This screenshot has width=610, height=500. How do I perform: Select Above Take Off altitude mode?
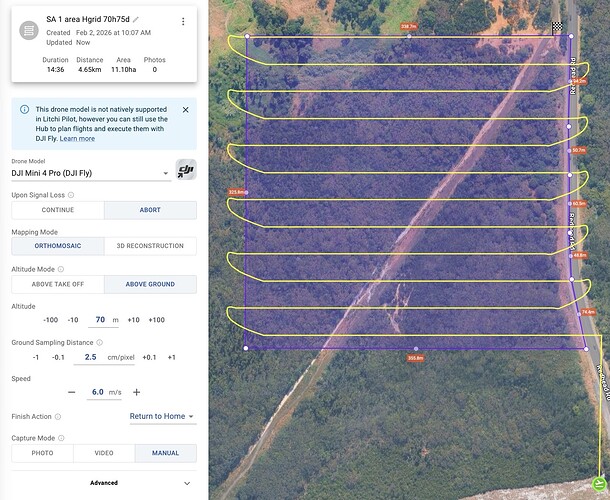coord(57,283)
